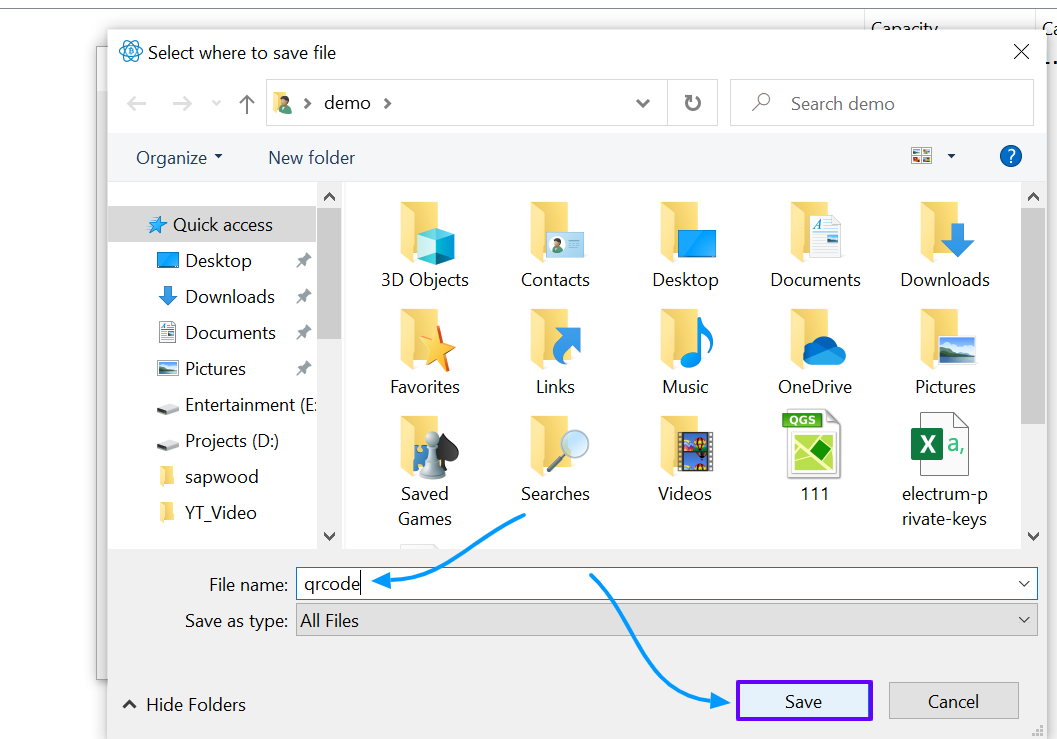Expand the chevron before demo in address bar
Image resolution: width=1057 pixels, height=739 pixels.
[x=307, y=103]
